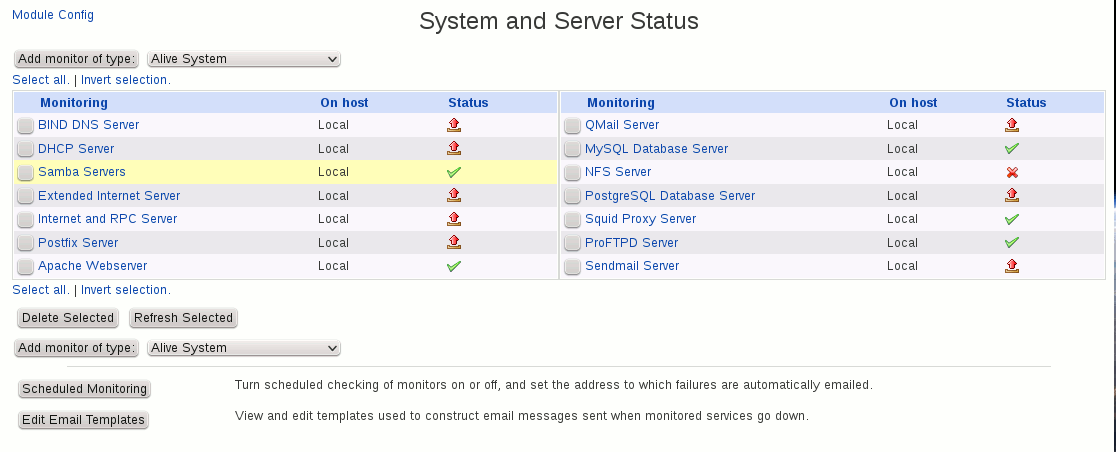1116x452 pixels.
Task: Open the Samba Servers monitor
Action: pos(82,172)
